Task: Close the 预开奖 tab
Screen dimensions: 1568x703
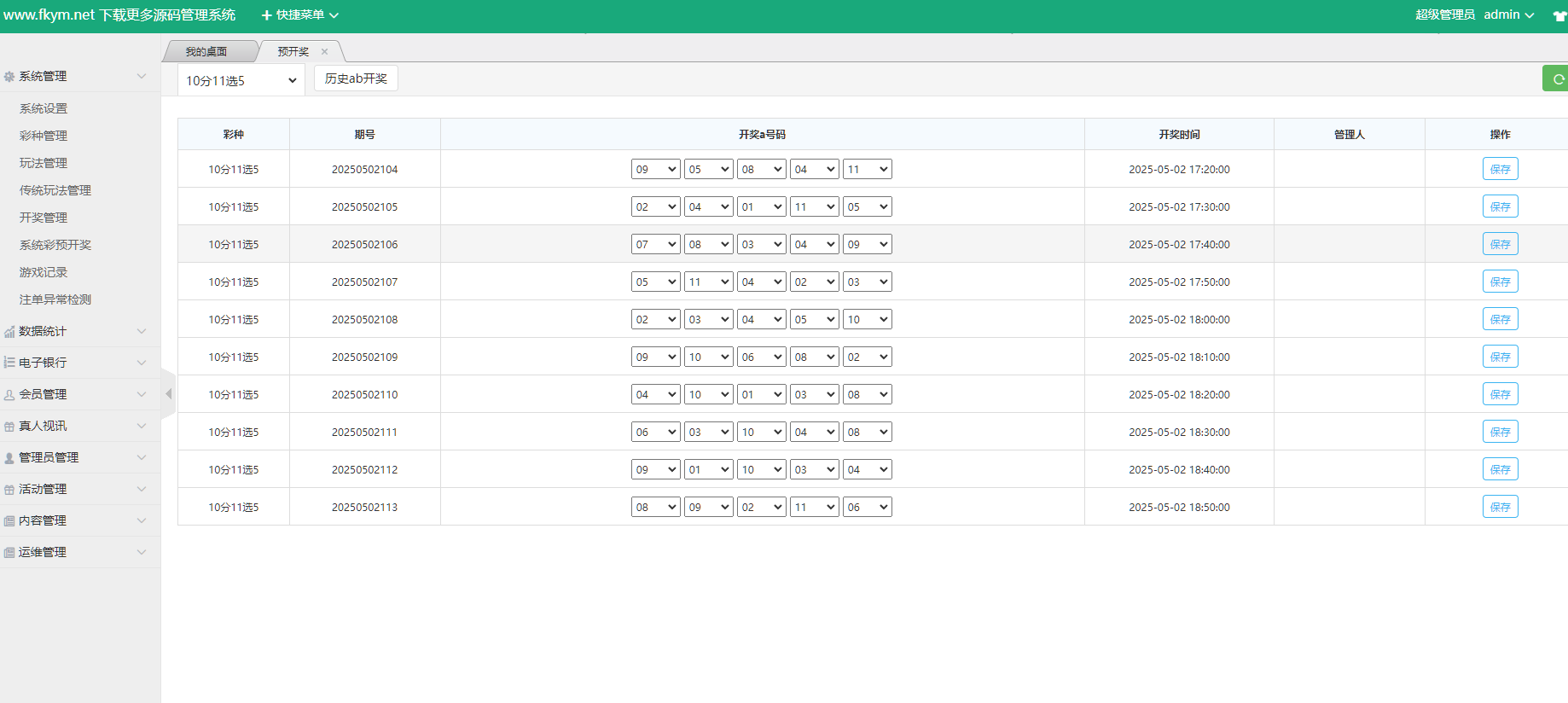Action: [x=324, y=52]
